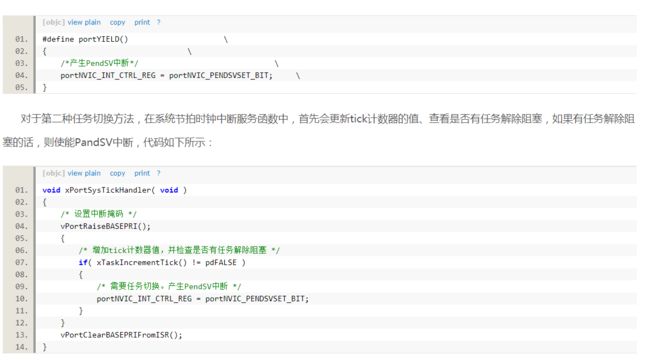The image size is (650, 360).
Task: Click 'copy' in the portYIELD code block
Action: pyautogui.click(x=117, y=22)
